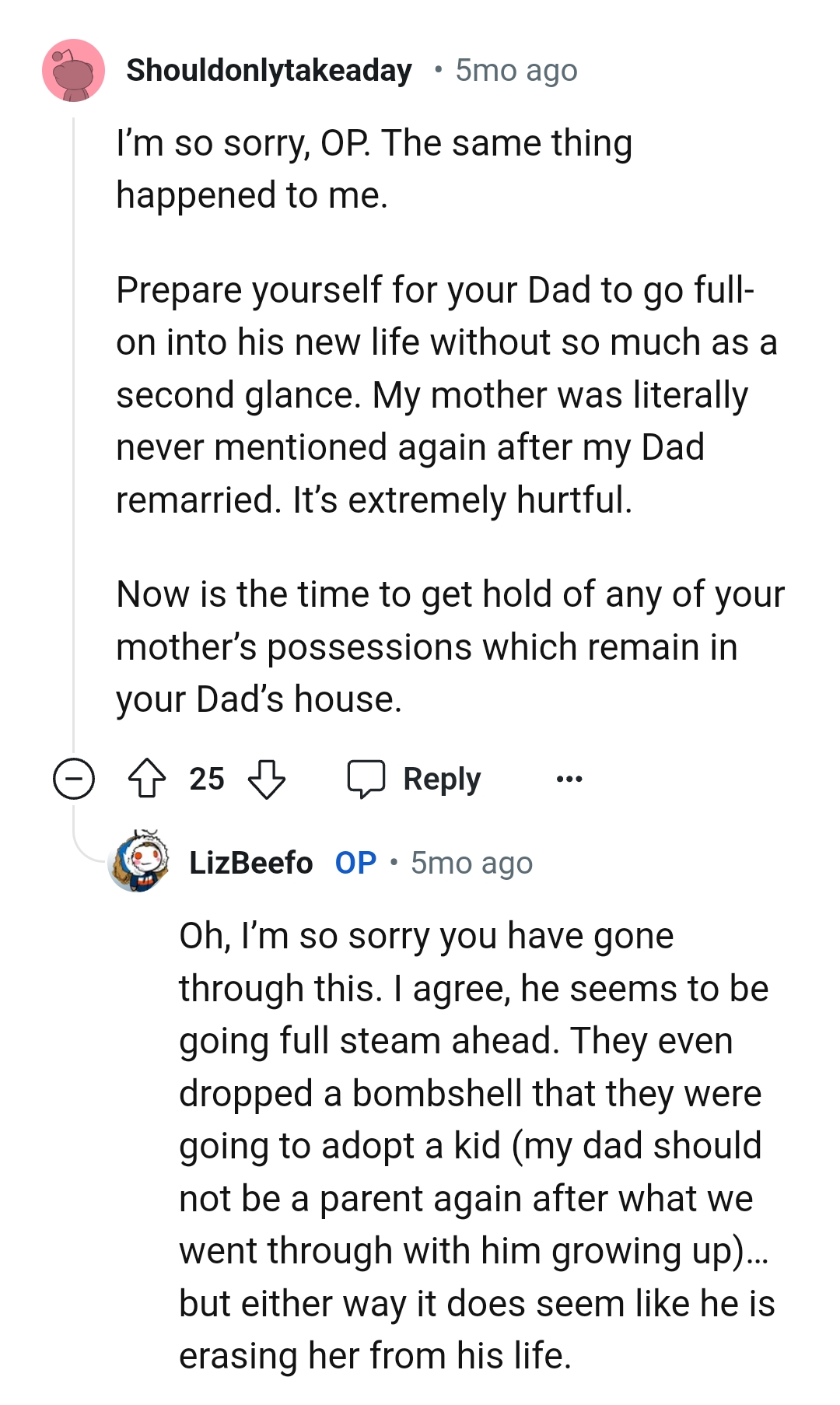Click the timestamp on LizBeefo's reply
This screenshot has height=1405, width=840.
pyautogui.click(x=471, y=863)
